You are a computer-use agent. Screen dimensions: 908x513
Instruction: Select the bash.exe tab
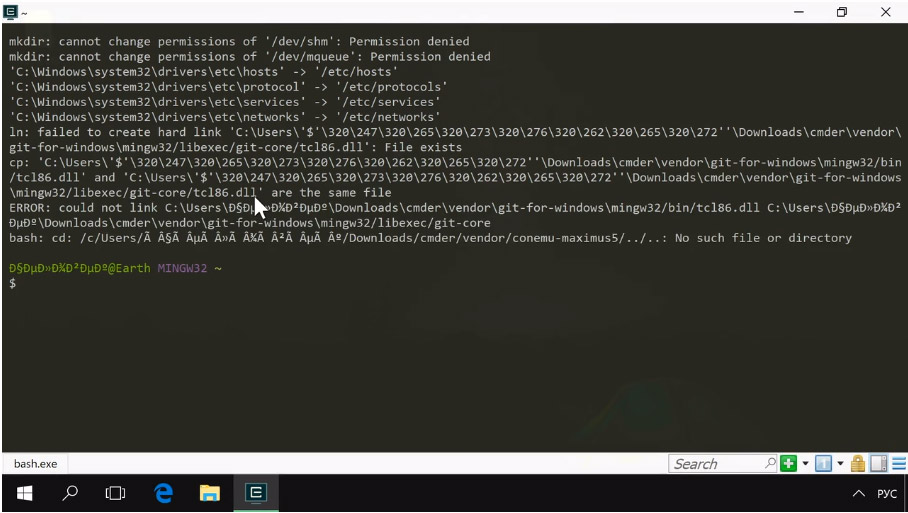point(36,464)
